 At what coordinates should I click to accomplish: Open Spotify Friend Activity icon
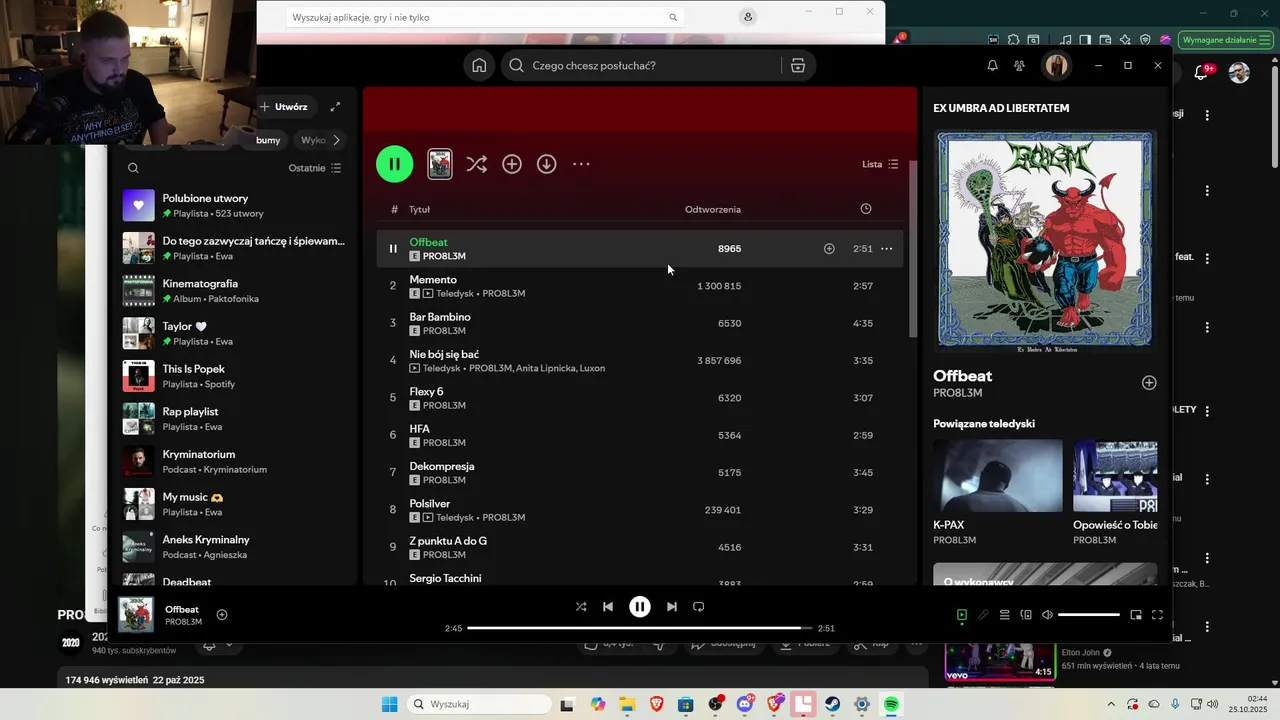[1019, 65]
